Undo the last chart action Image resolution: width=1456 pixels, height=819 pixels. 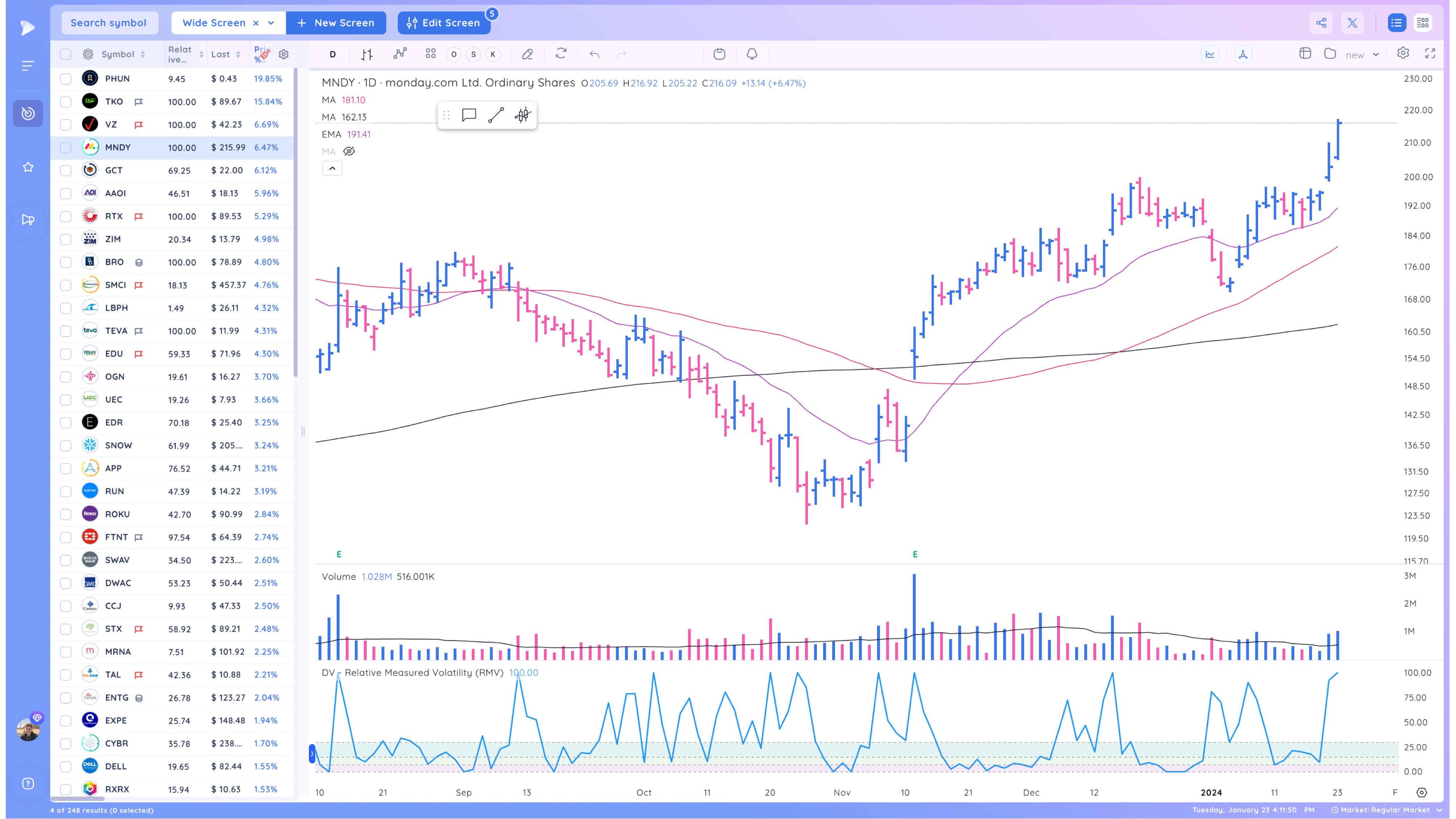594,54
